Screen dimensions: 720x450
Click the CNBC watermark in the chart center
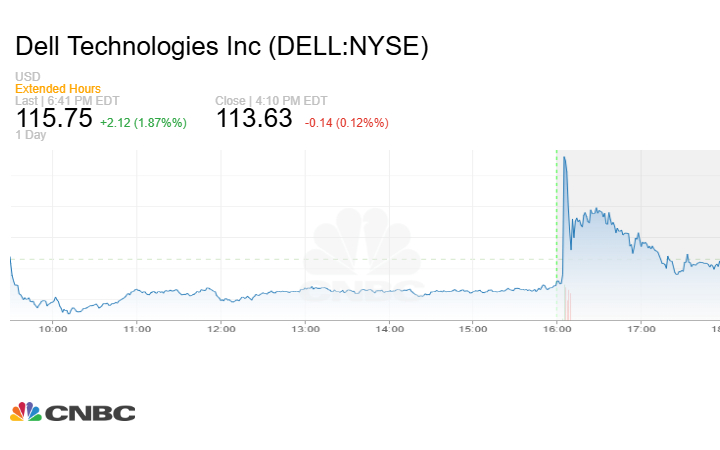(361, 256)
